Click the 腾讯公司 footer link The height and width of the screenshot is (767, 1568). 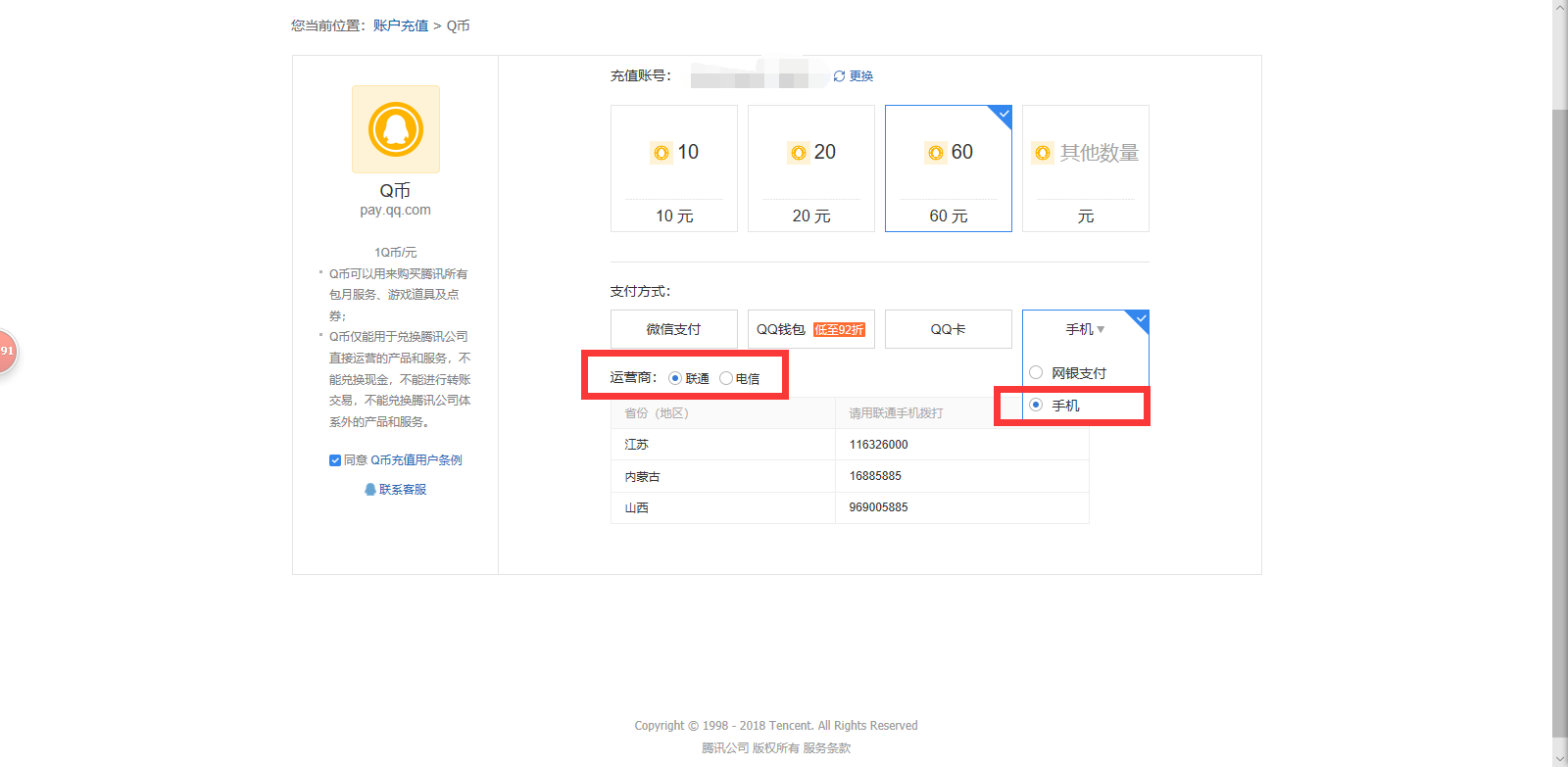(725, 747)
